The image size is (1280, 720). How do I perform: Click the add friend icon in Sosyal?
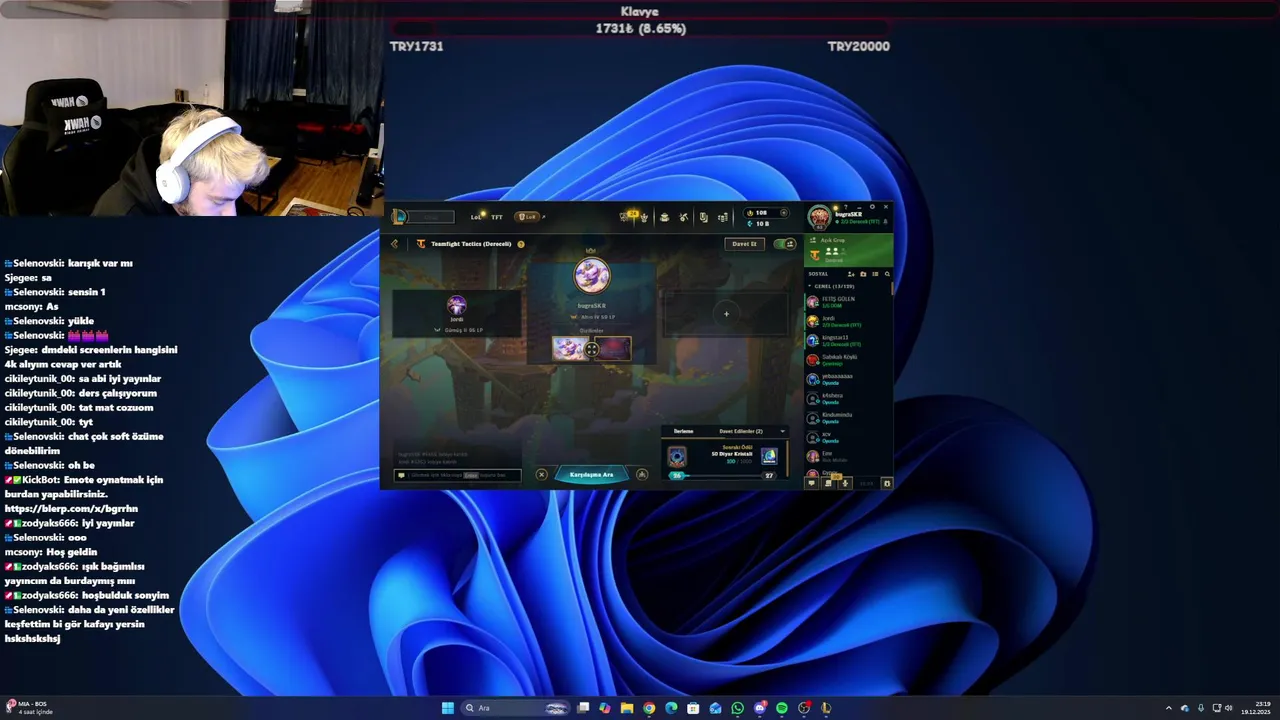[x=851, y=274]
